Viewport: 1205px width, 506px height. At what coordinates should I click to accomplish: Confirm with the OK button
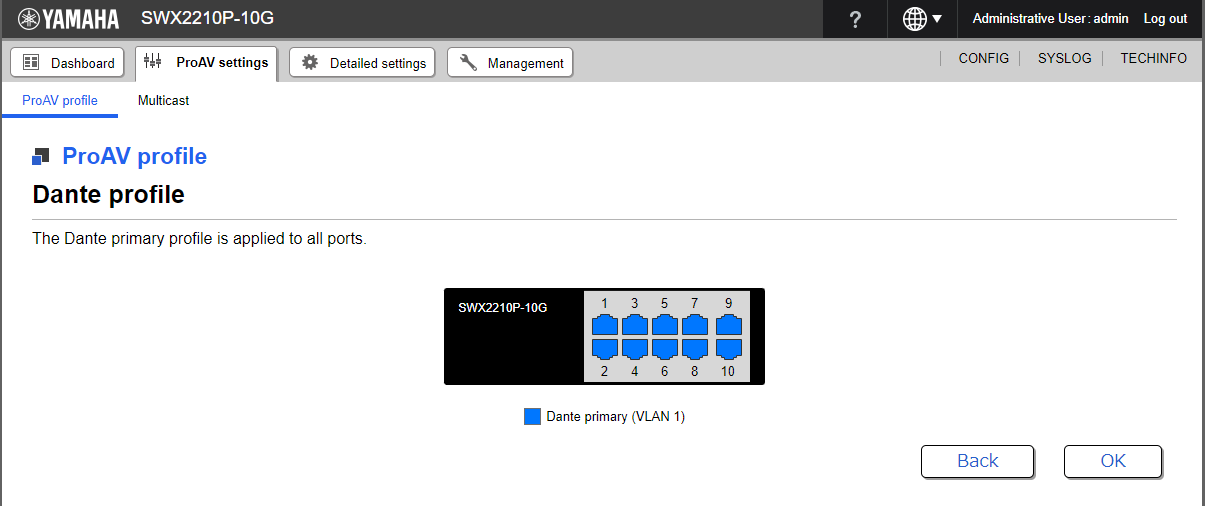(x=1112, y=461)
